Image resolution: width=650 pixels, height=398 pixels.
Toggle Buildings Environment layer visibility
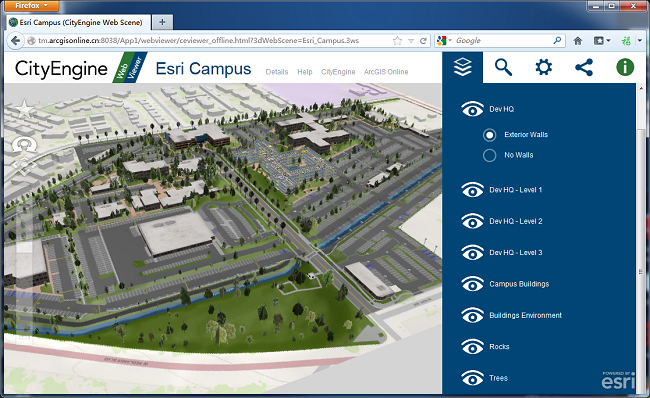pyautogui.click(x=472, y=315)
